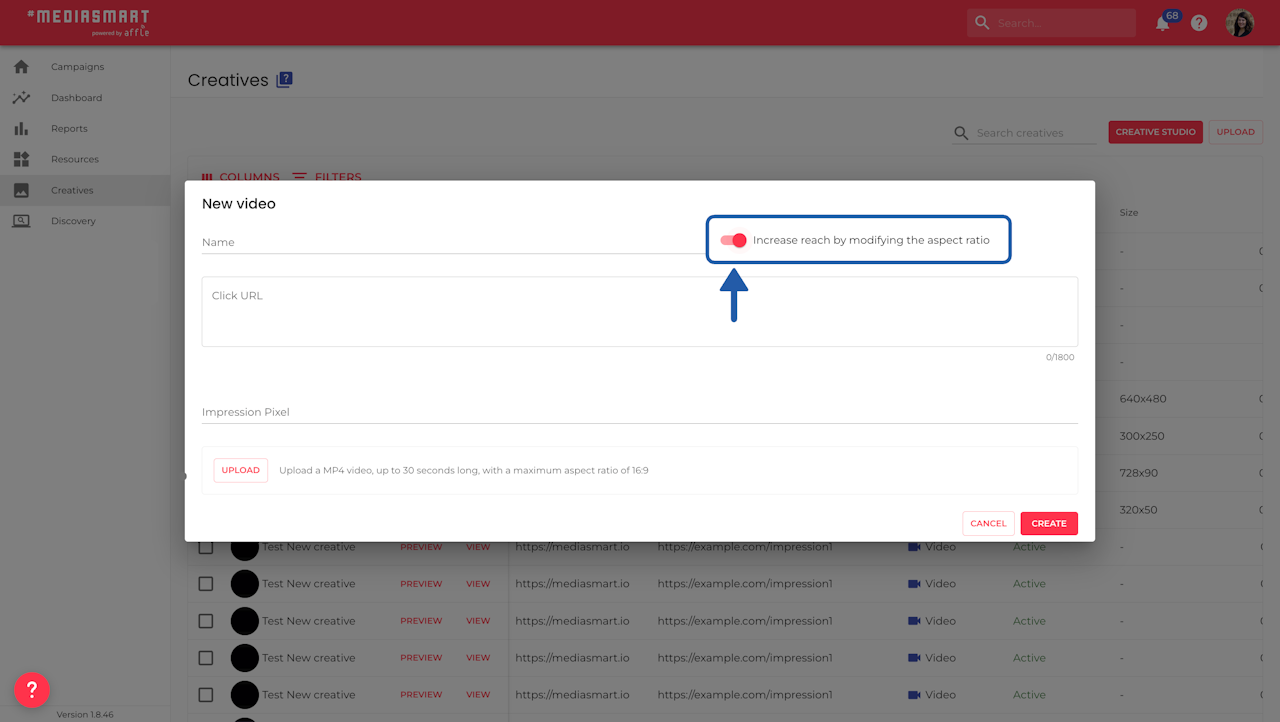The width and height of the screenshot is (1280, 722).
Task: Open the user profile avatar
Action: pyautogui.click(x=1240, y=23)
